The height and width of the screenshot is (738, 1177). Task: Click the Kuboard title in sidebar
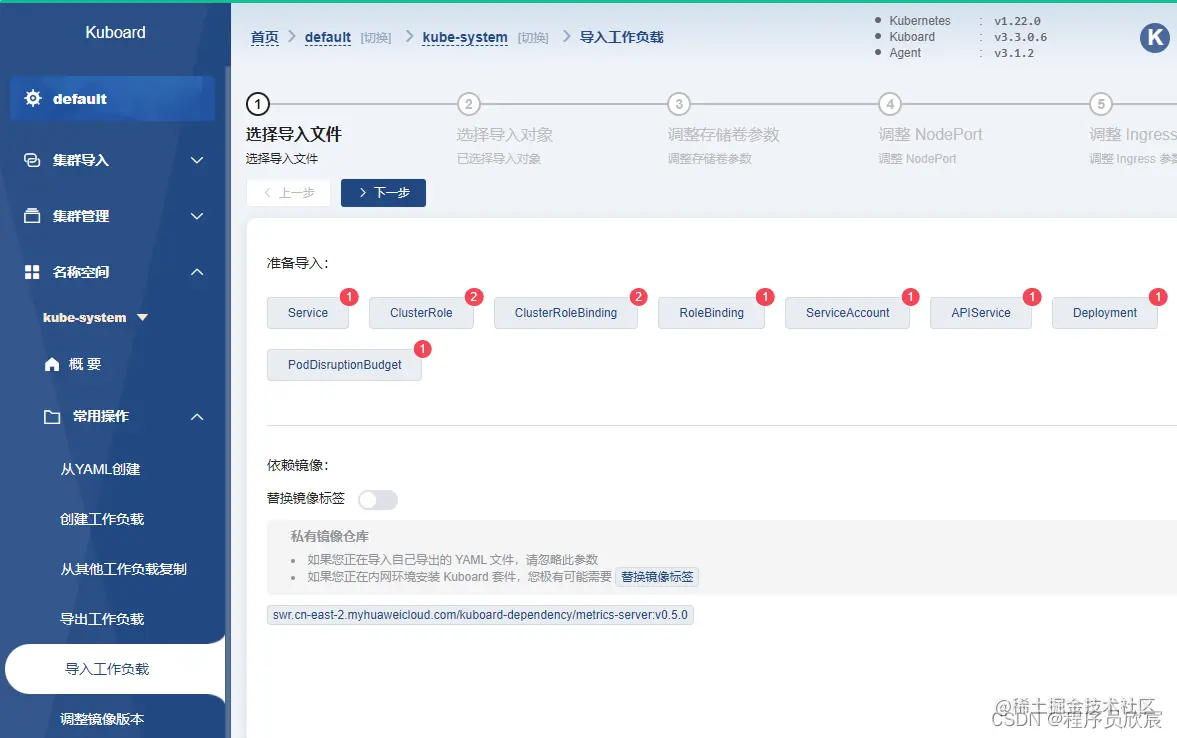click(116, 32)
